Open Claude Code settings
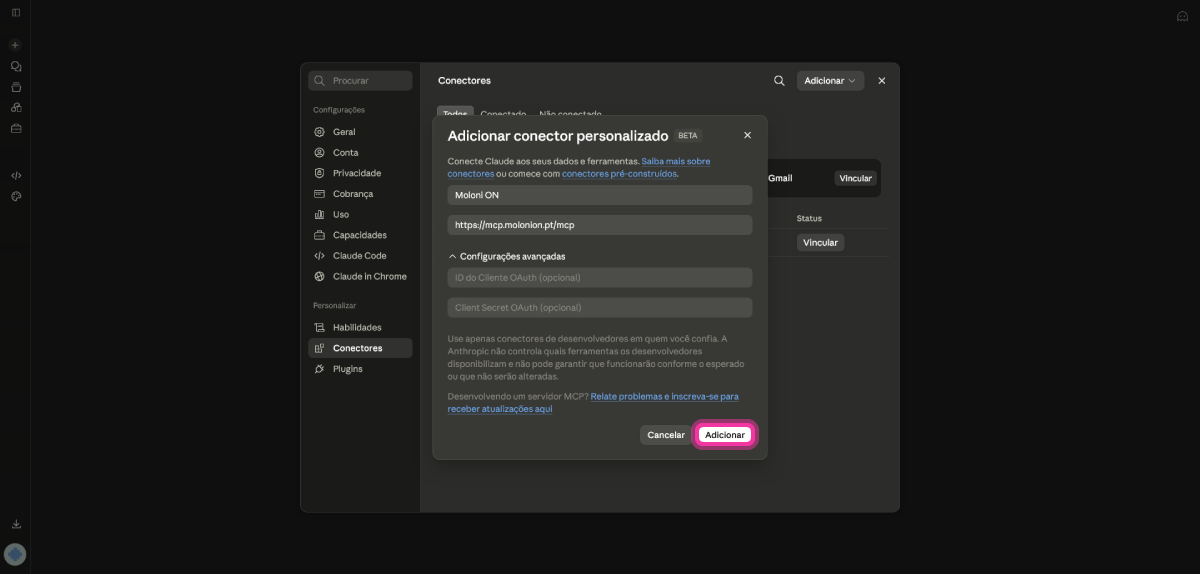This screenshot has width=1200, height=574. [360, 256]
